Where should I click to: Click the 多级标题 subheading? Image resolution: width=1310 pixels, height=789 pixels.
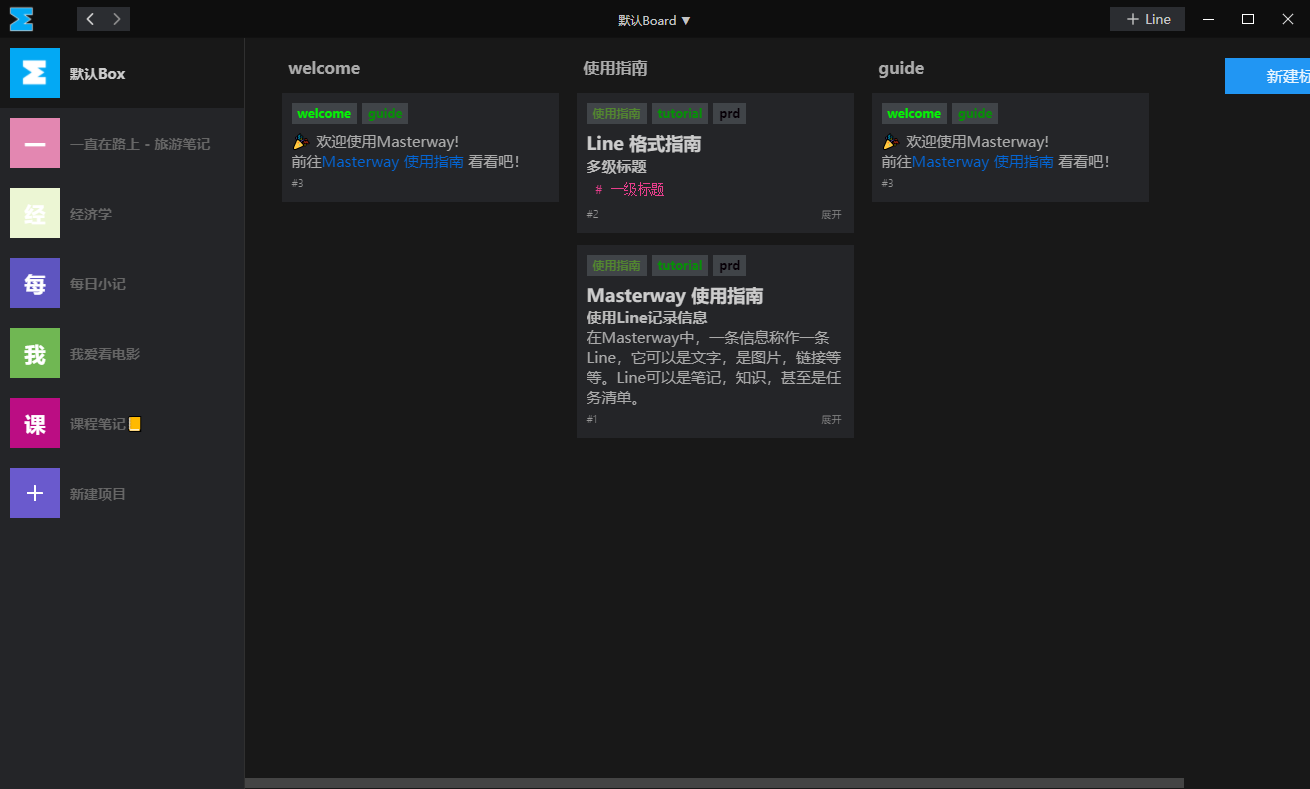click(x=617, y=167)
